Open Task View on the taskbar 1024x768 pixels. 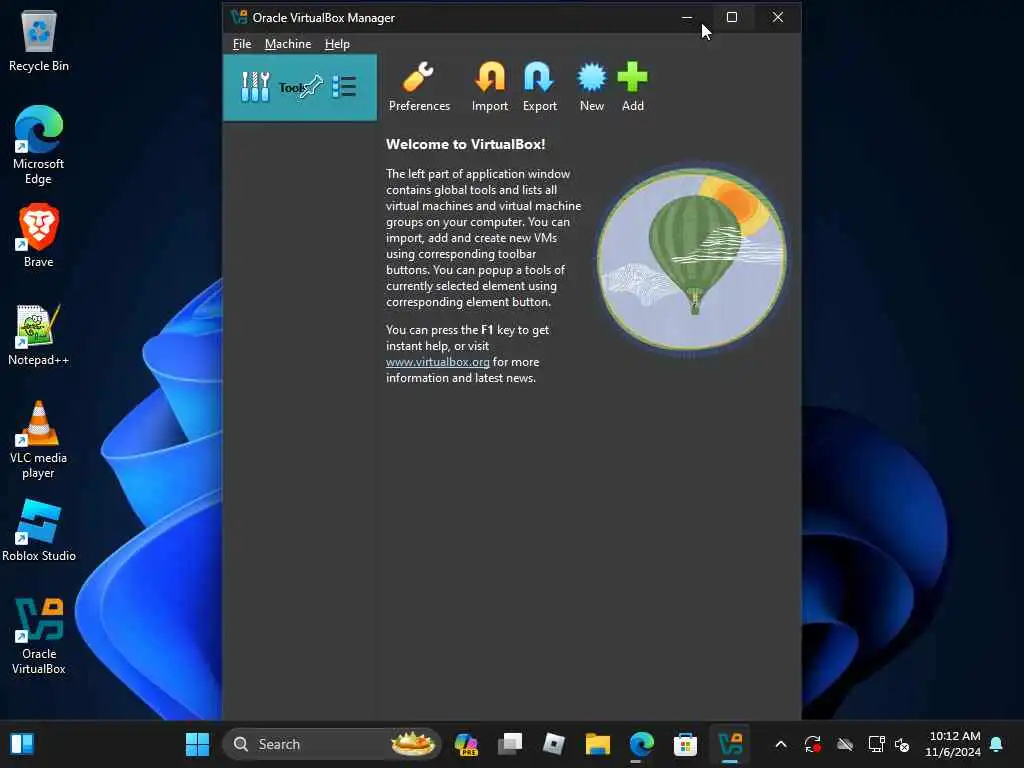click(x=510, y=744)
